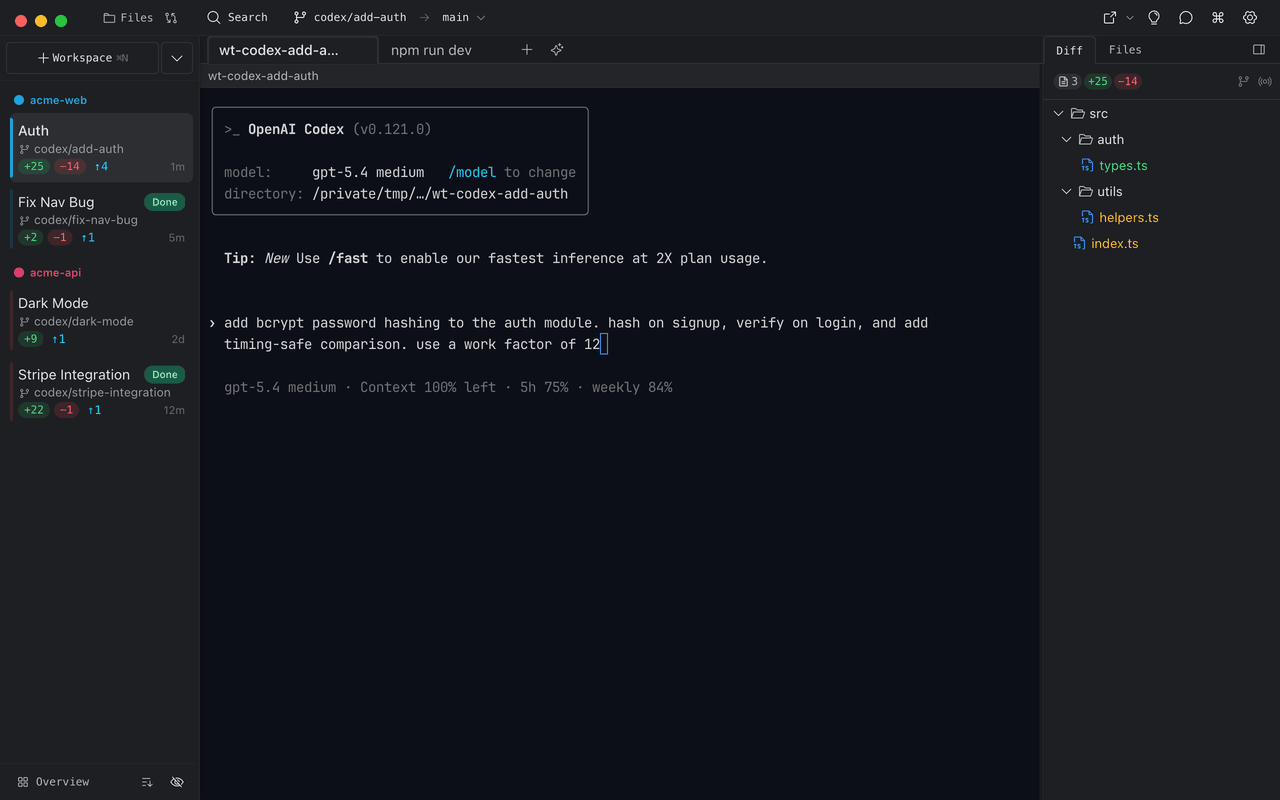1280x800 pixels.
Task: Switch to the Files tab in right panel
Action: coord(1125,50)
